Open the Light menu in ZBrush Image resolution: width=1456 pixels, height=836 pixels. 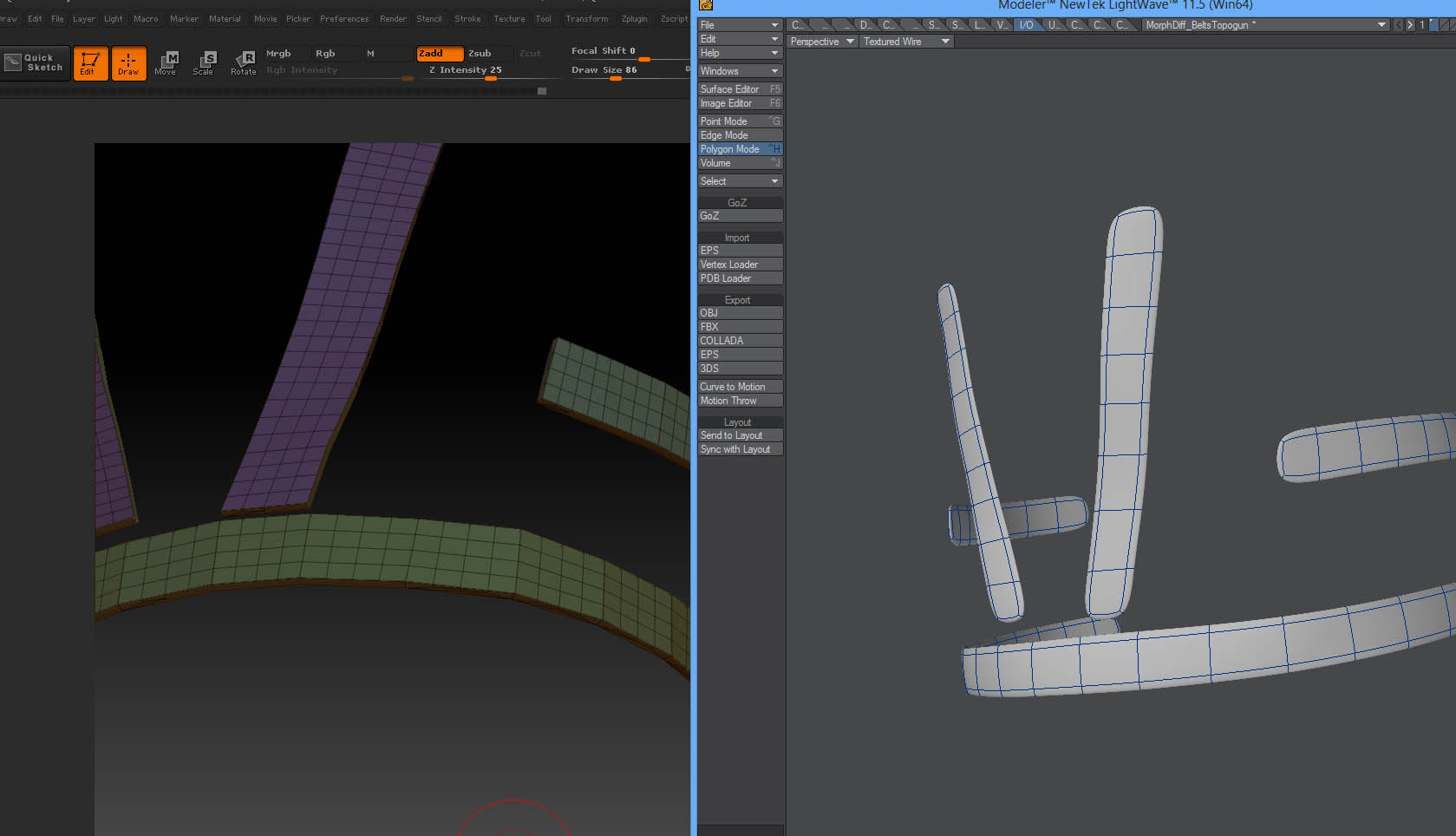114,19
